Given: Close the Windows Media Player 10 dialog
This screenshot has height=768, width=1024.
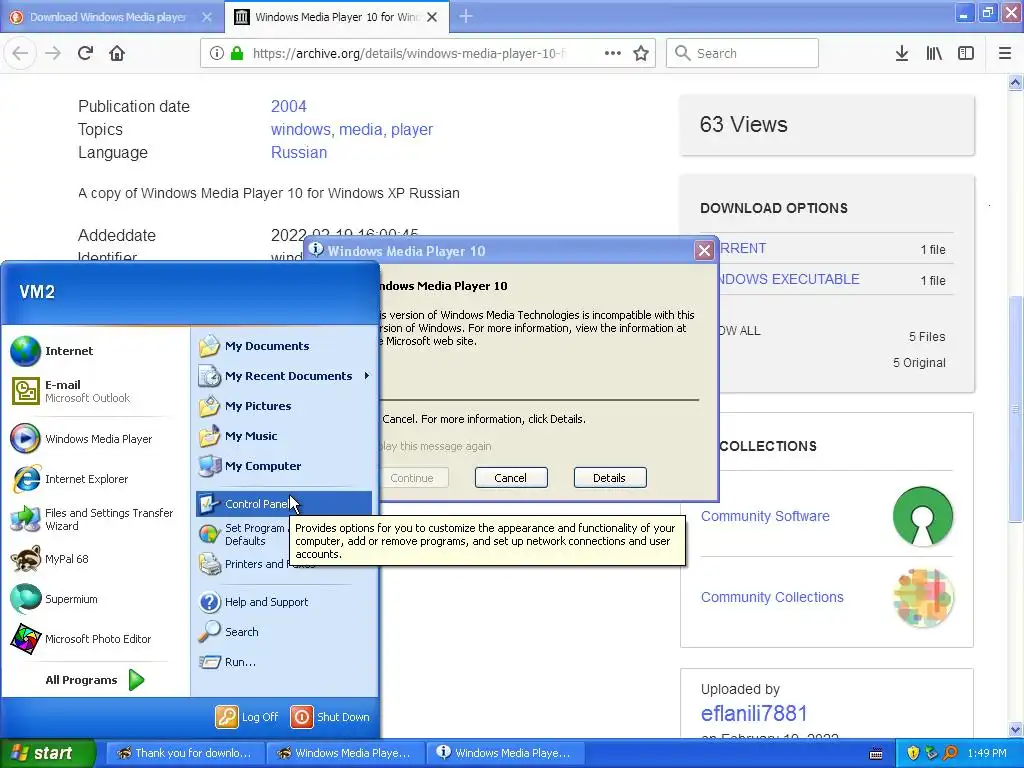Looking at the screenshot, I should pyautogui.click(x=704, y=251).
